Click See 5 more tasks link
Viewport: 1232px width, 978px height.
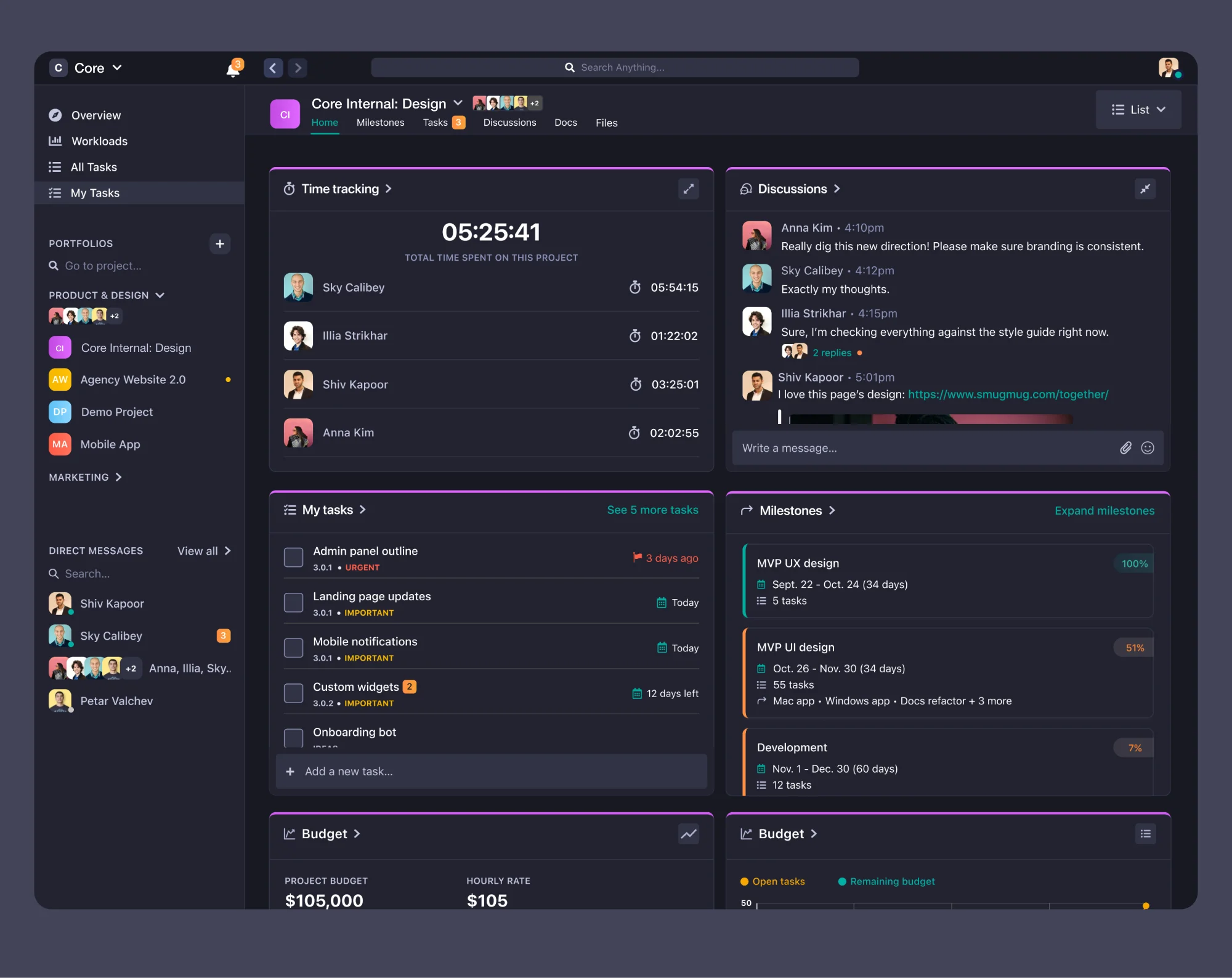click(653, 510)
